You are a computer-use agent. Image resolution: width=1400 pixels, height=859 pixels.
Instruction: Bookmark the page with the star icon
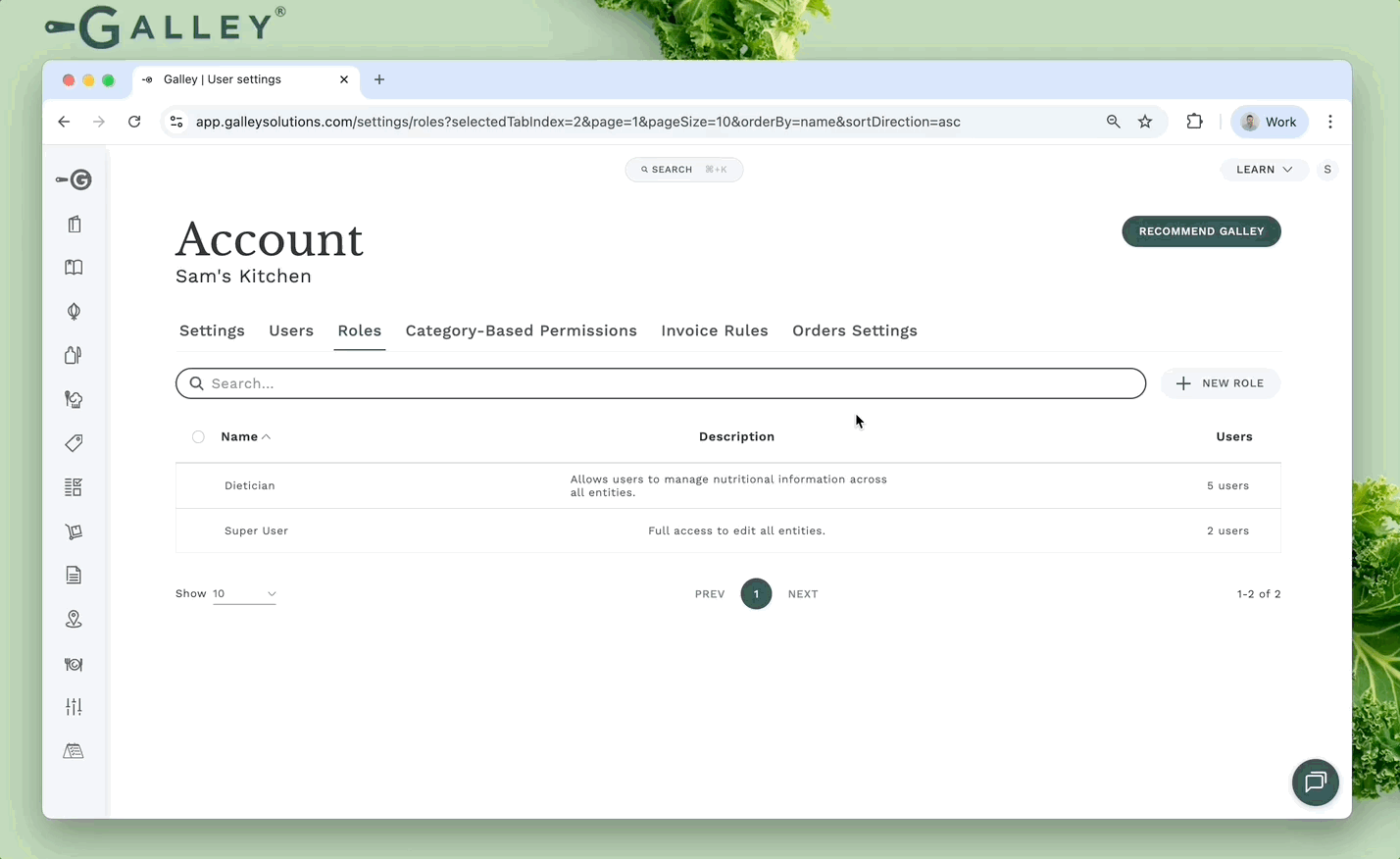[x=1145, y=122]
